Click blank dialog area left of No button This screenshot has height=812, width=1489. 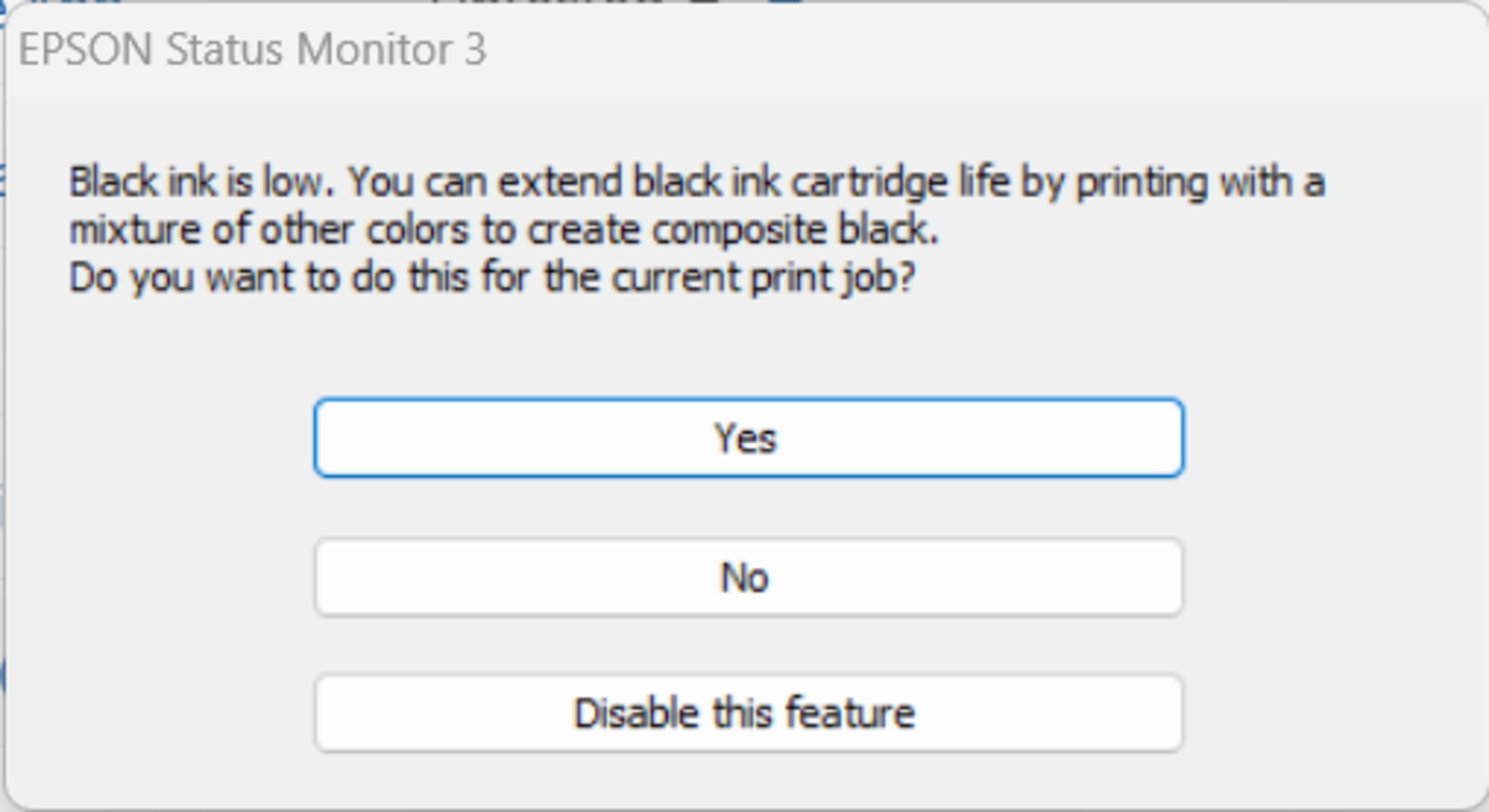[x=162, y=577]
